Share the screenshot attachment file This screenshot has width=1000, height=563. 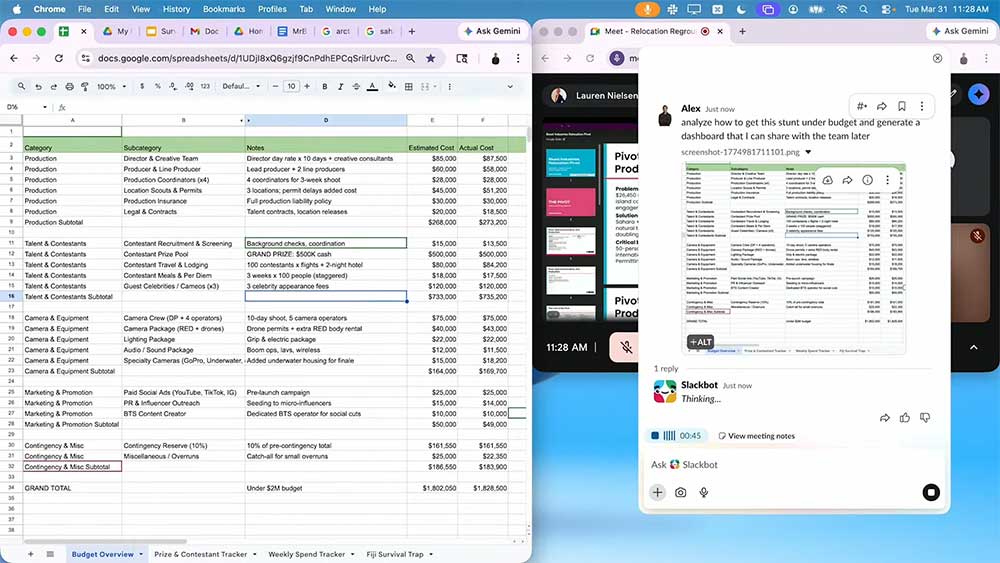point(848,180)
